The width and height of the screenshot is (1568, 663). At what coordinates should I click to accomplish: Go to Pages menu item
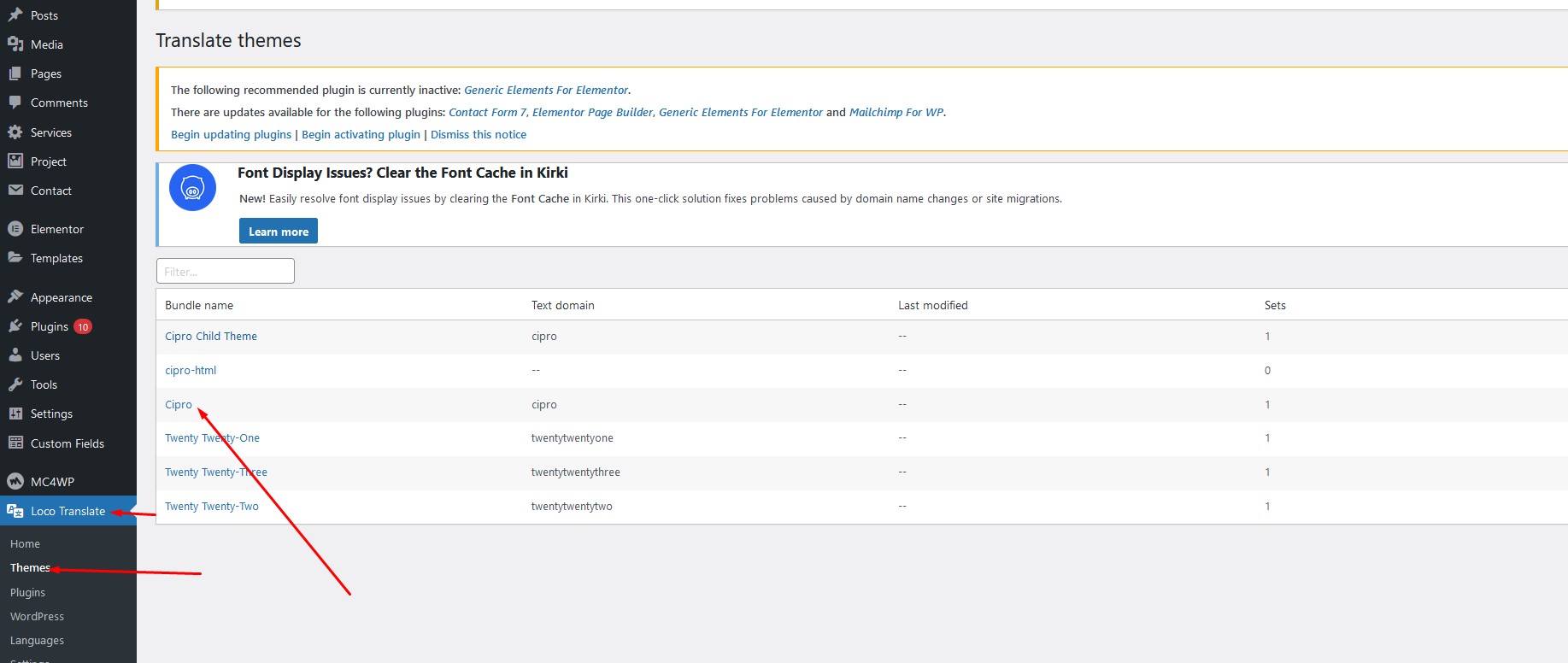pos(46,73)
